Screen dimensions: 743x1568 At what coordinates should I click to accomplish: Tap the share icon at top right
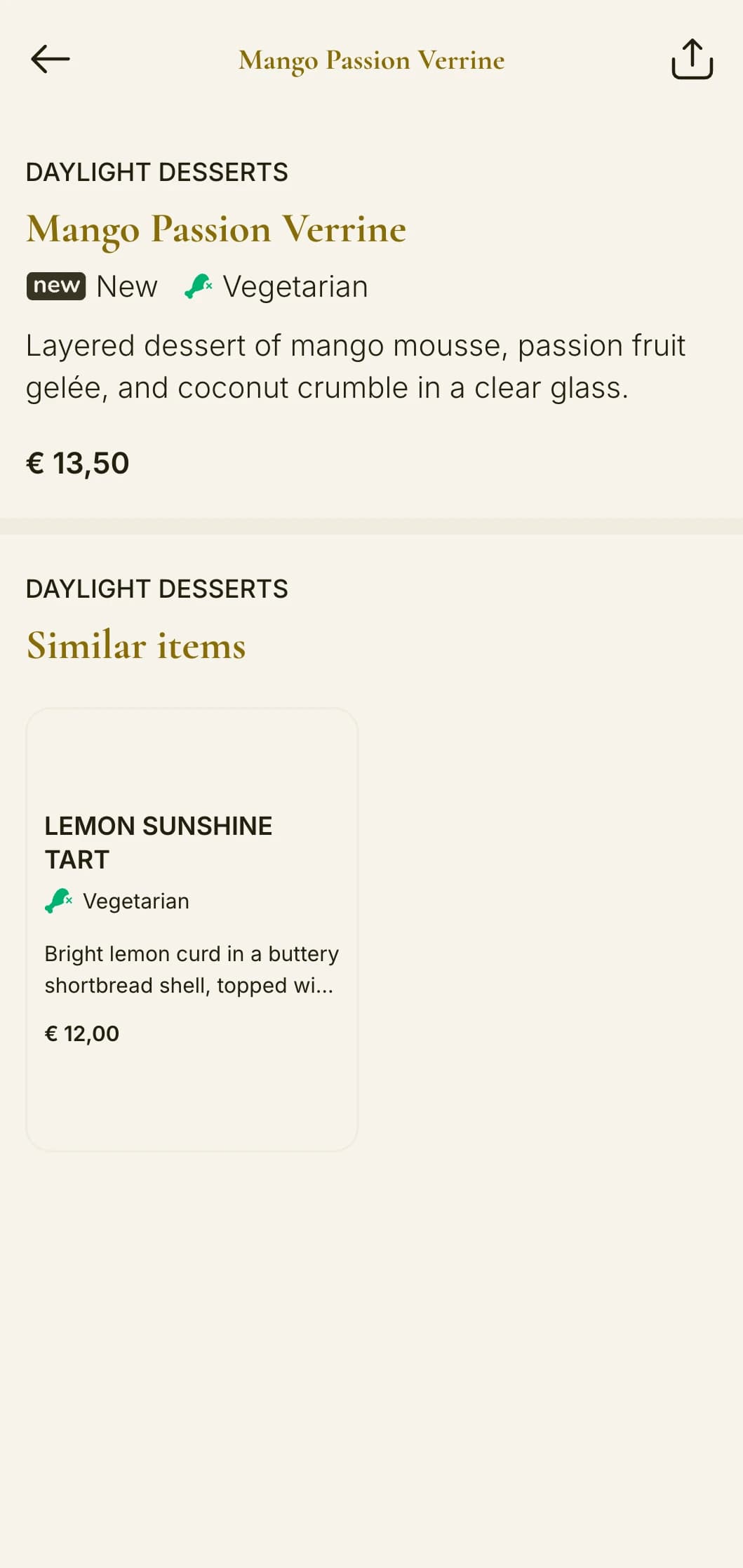[x=692, y=59]
